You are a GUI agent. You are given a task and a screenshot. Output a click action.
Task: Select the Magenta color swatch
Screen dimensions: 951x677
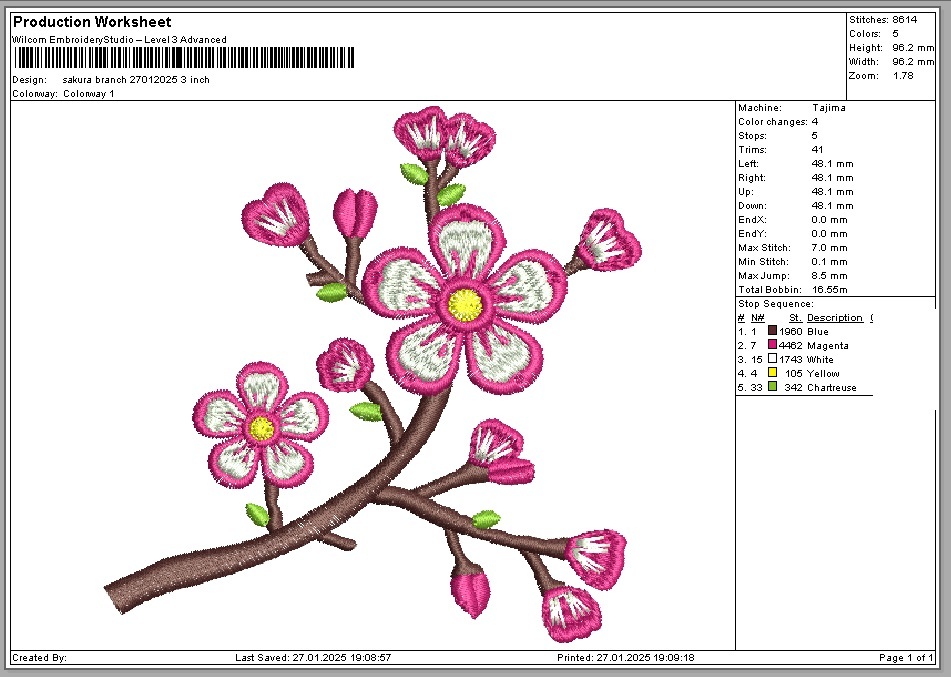tap(772, 345)
